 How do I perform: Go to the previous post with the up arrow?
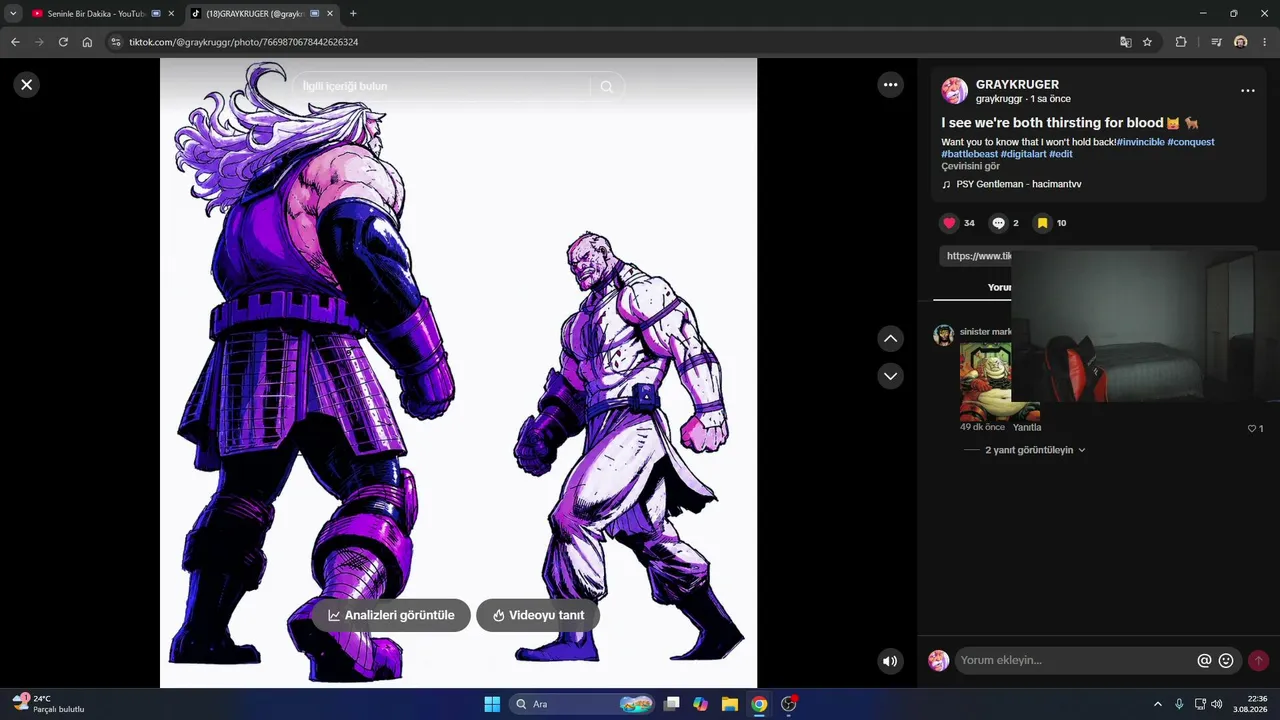[x=890, y=339]
